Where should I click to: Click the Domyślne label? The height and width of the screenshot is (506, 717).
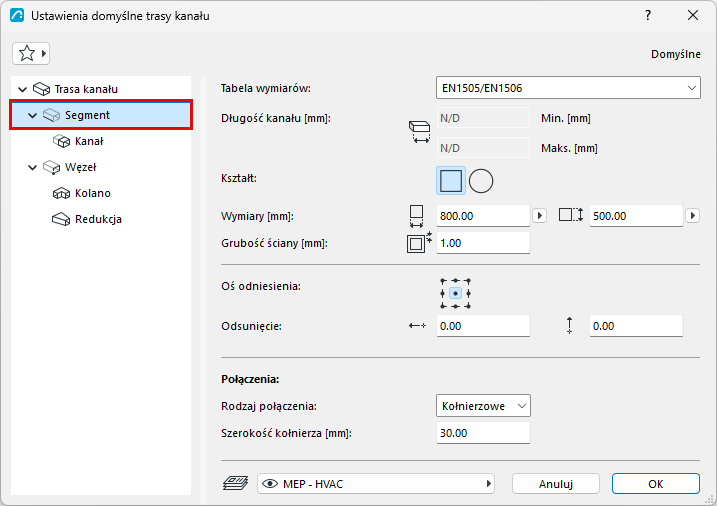[676, 54]
